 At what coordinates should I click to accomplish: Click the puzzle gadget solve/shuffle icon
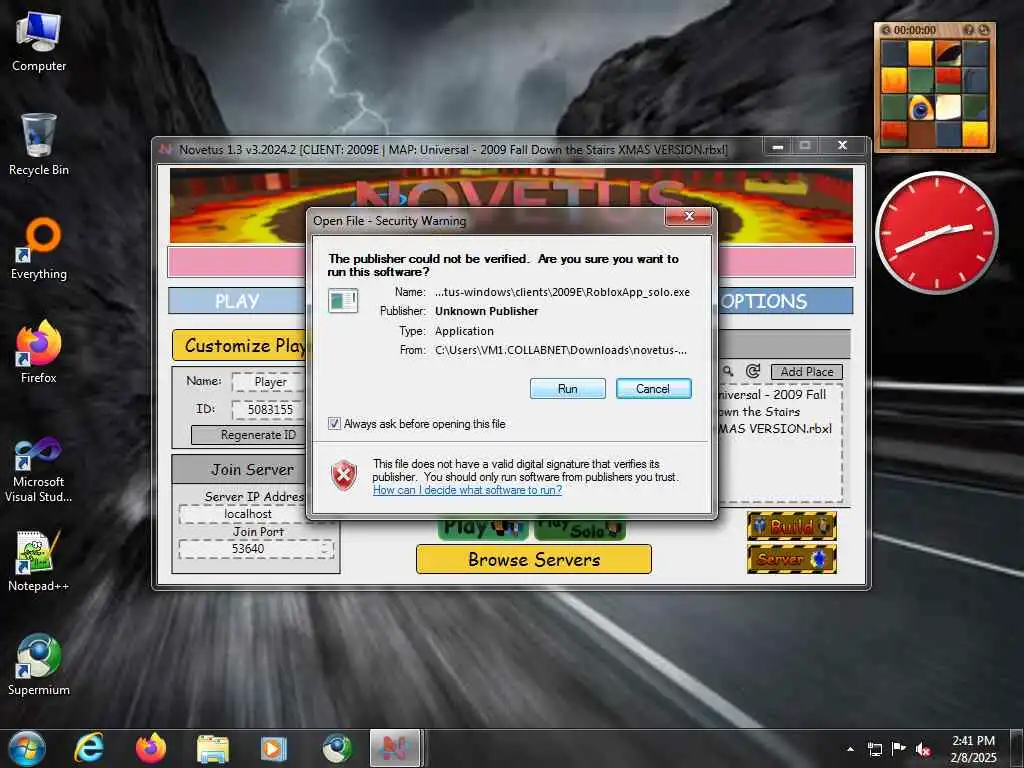coord(983,30)
